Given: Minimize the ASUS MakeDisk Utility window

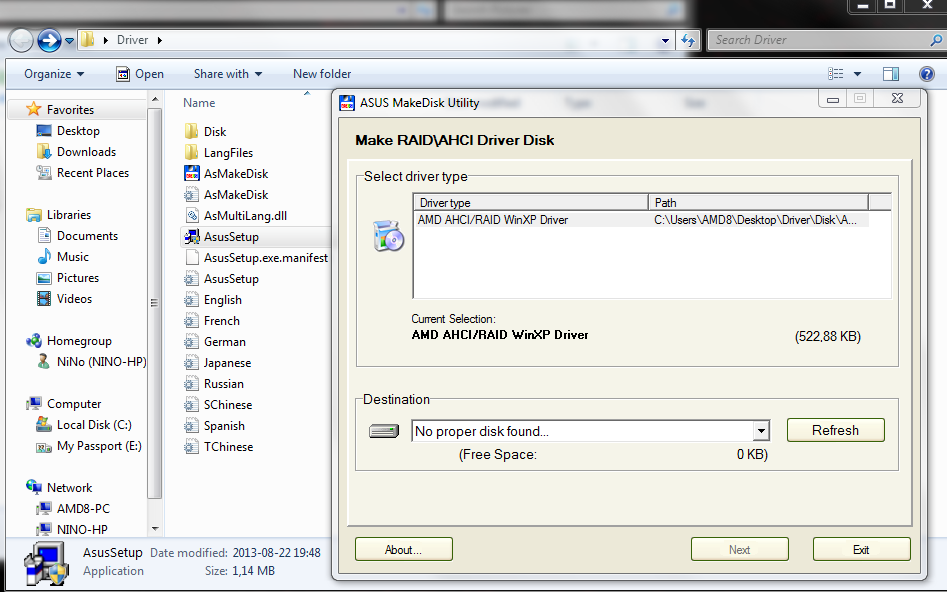Looking at the screenshot, I should [833, 98].
